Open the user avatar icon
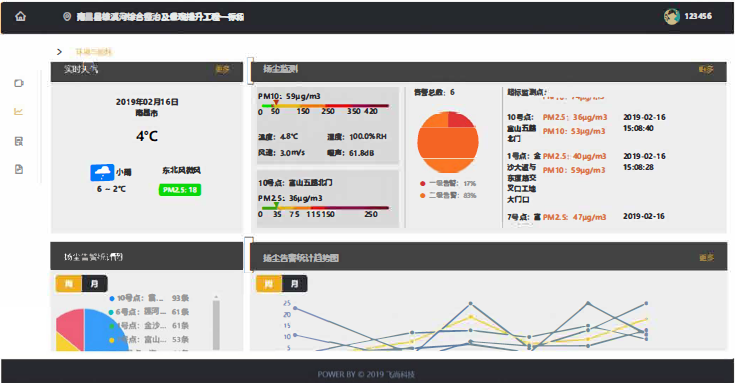 pyautogui.click(x=672, y=16)
